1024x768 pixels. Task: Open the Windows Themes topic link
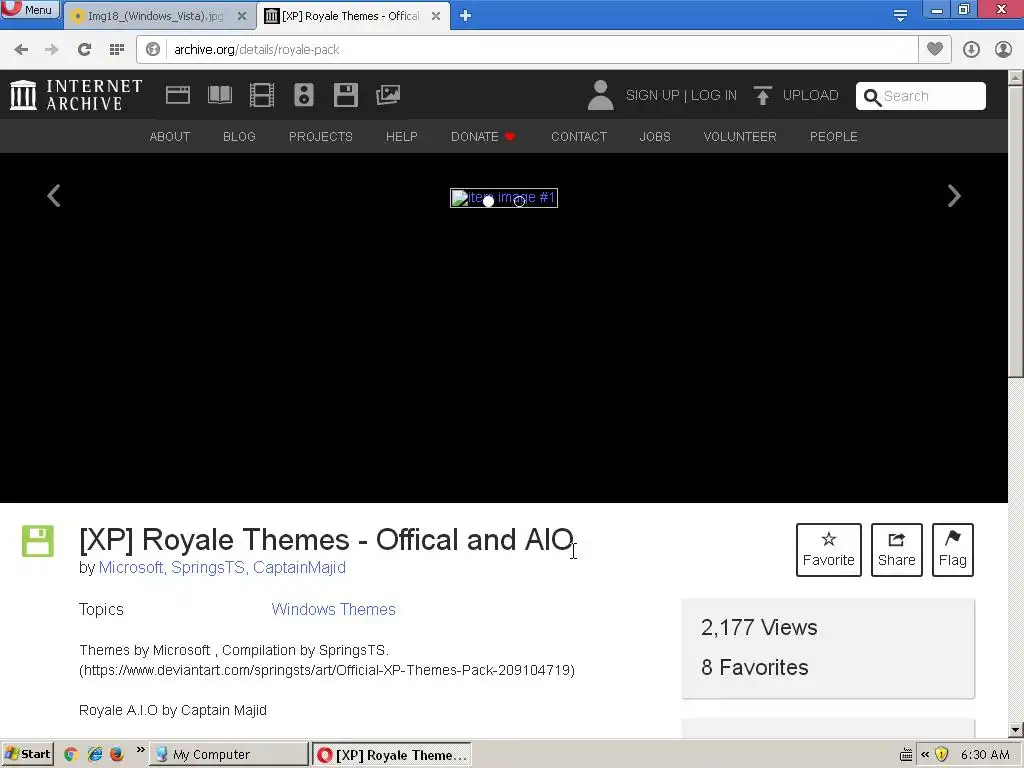(x=334, y=609)
